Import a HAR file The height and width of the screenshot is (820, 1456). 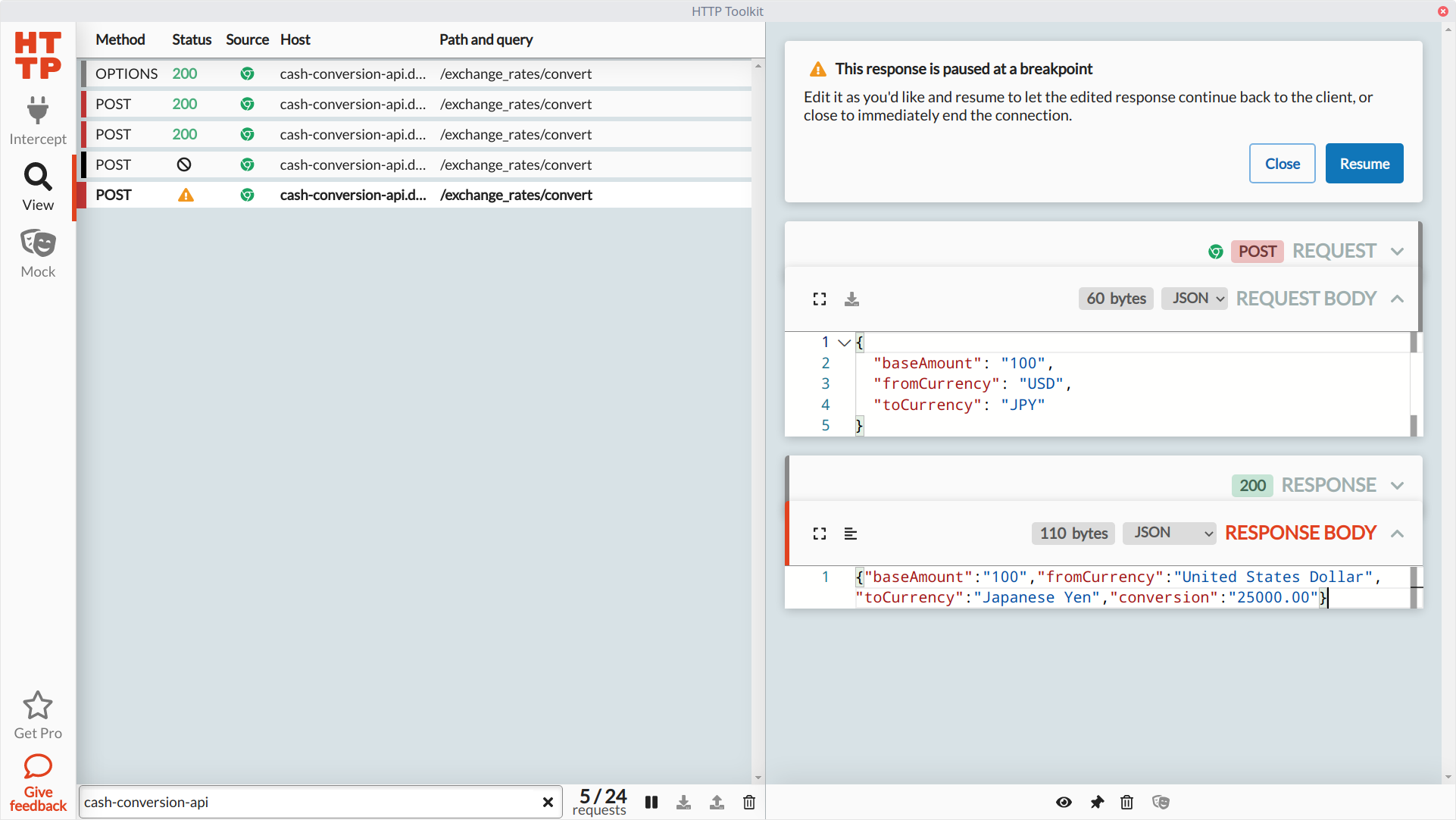pos(717,802)
